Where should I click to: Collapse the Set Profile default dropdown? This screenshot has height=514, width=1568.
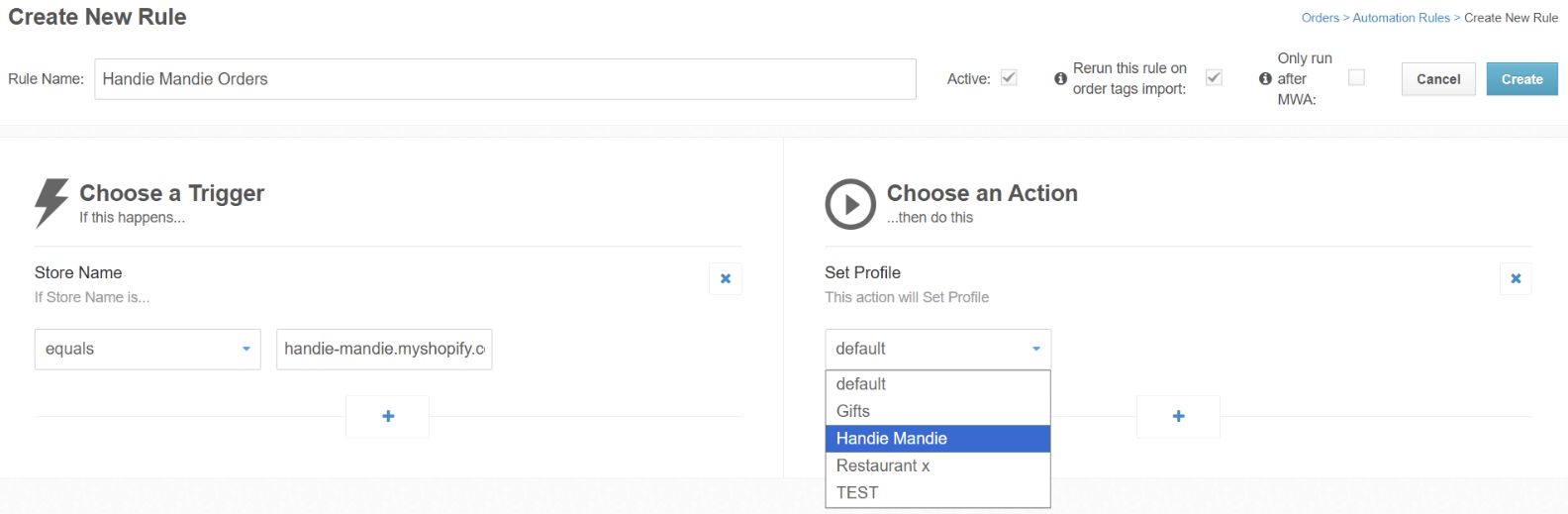point(937,350)
